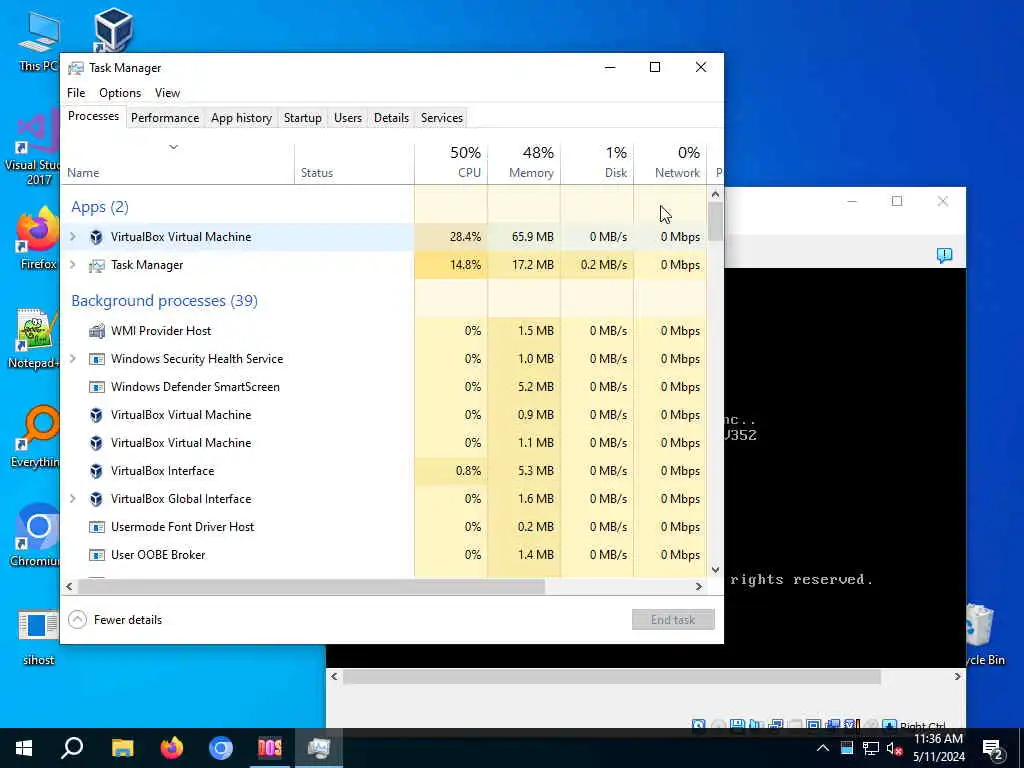Click VirtualBox window horizontal scroll right arrow
Screen dimensions: 1024x768
click(957, 677)
